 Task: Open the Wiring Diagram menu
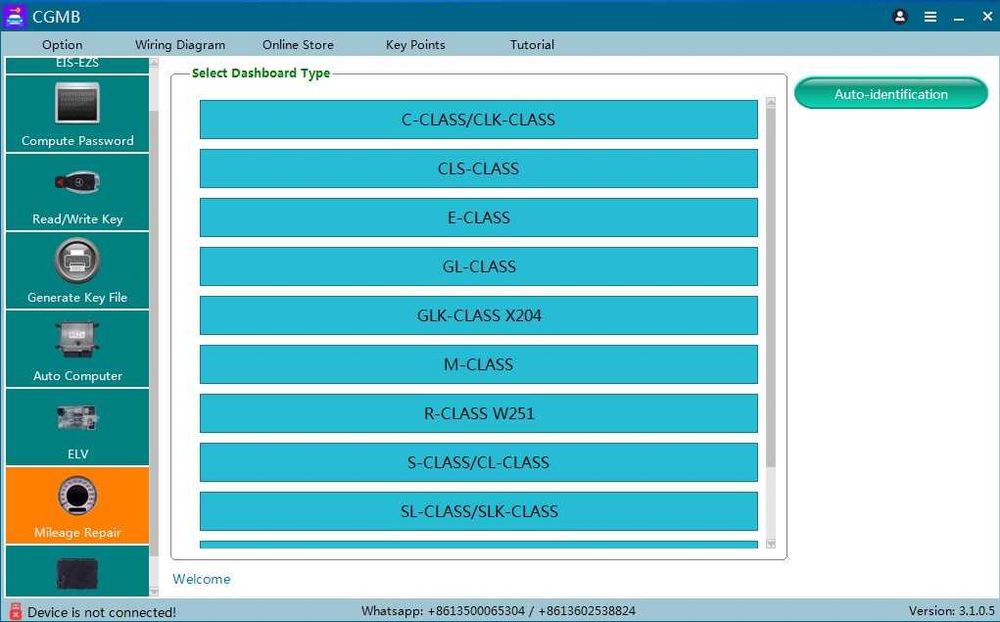(x=180, y=45)
